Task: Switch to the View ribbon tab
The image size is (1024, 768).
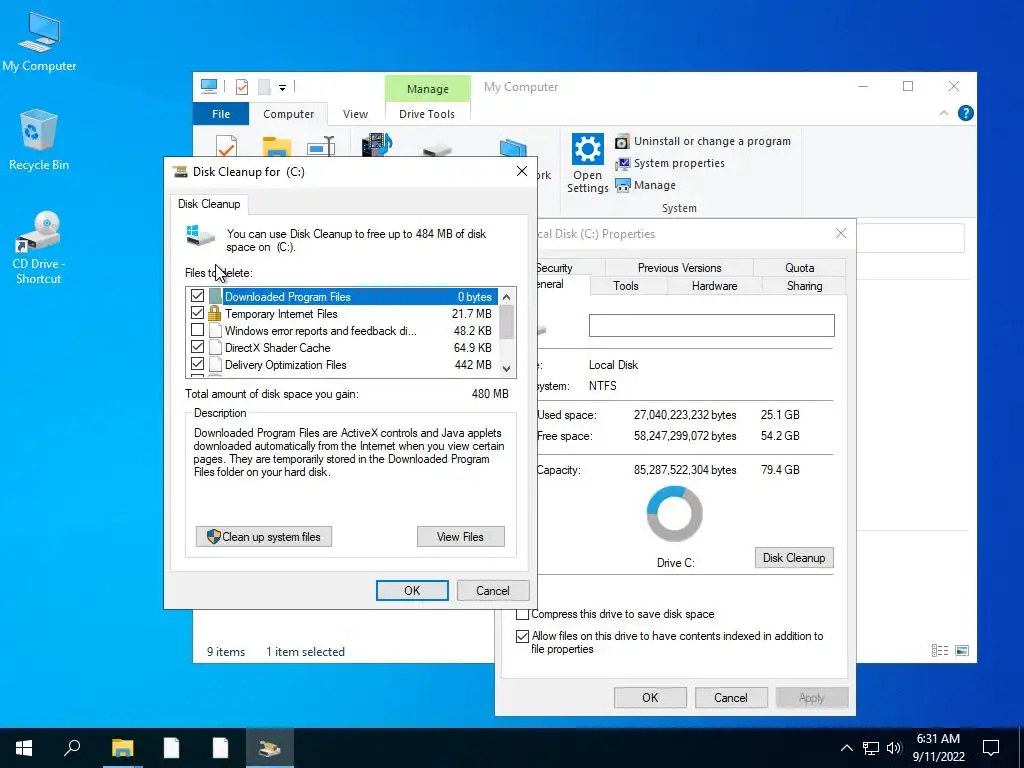Action: (355, 114)
